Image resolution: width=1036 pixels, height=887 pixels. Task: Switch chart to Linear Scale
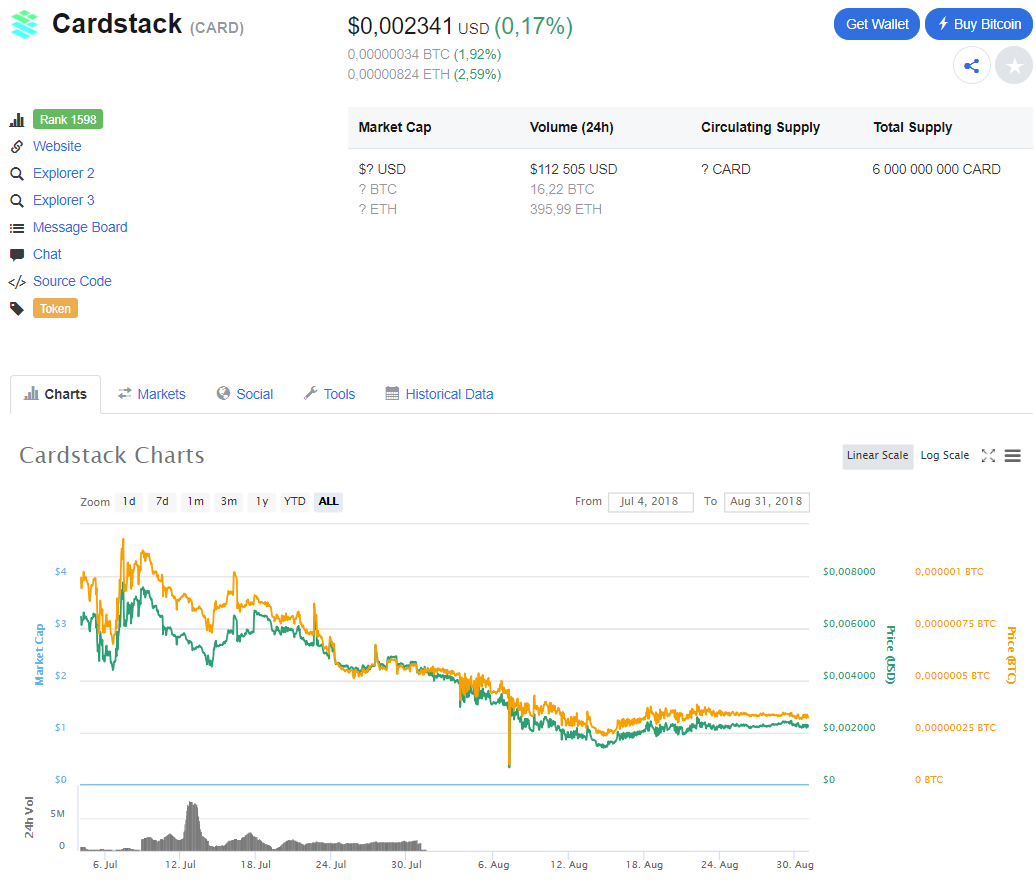877,455
